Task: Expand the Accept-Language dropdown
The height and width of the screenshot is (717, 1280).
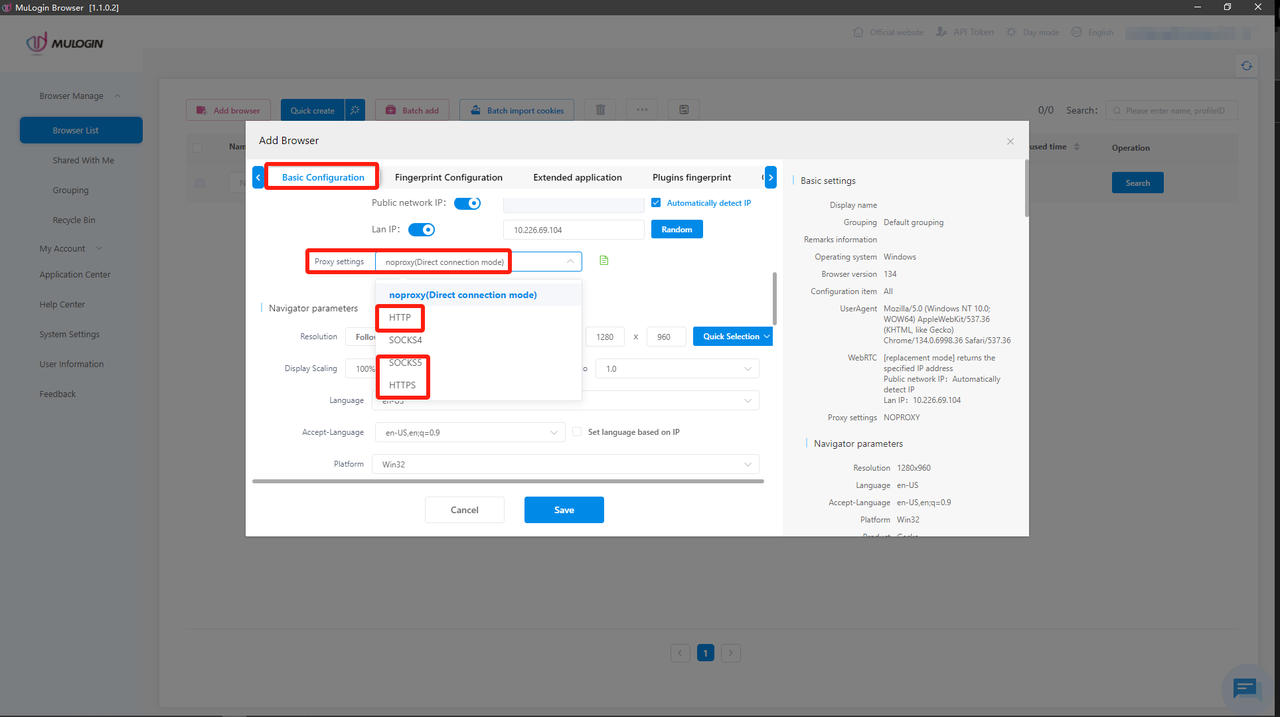Action: tap(469, 432)
